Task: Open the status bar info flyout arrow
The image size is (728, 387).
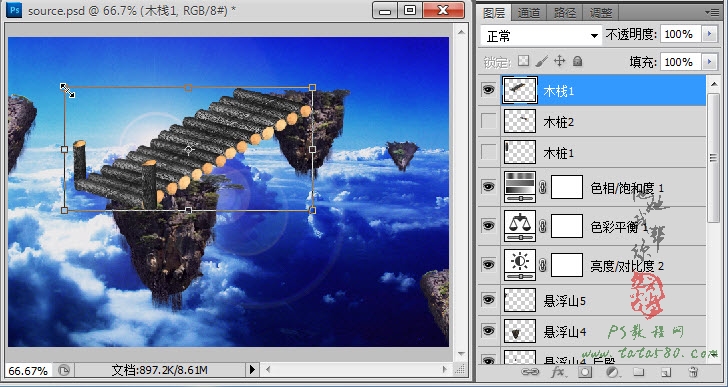Action: [x=252, y=370]
